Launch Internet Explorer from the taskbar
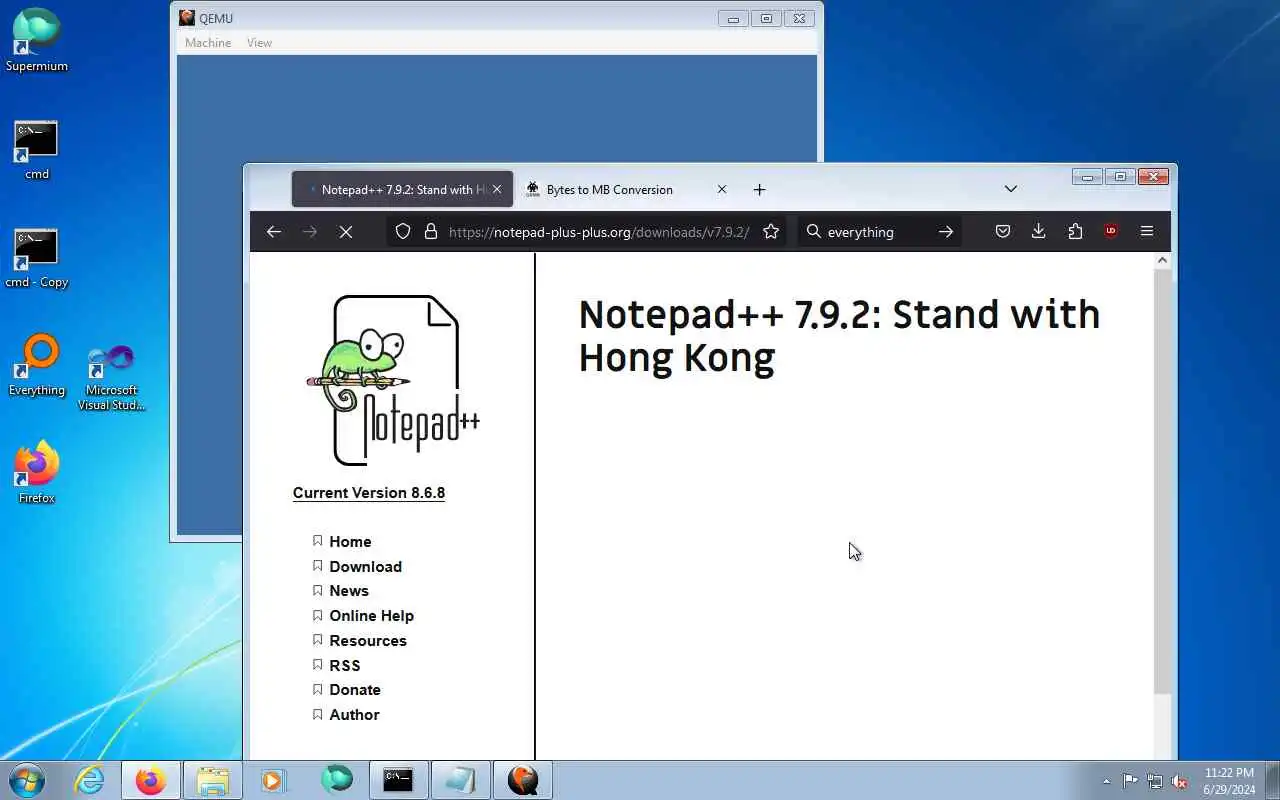This screenshot has width=1280, height=800. (x=90, y=780)
